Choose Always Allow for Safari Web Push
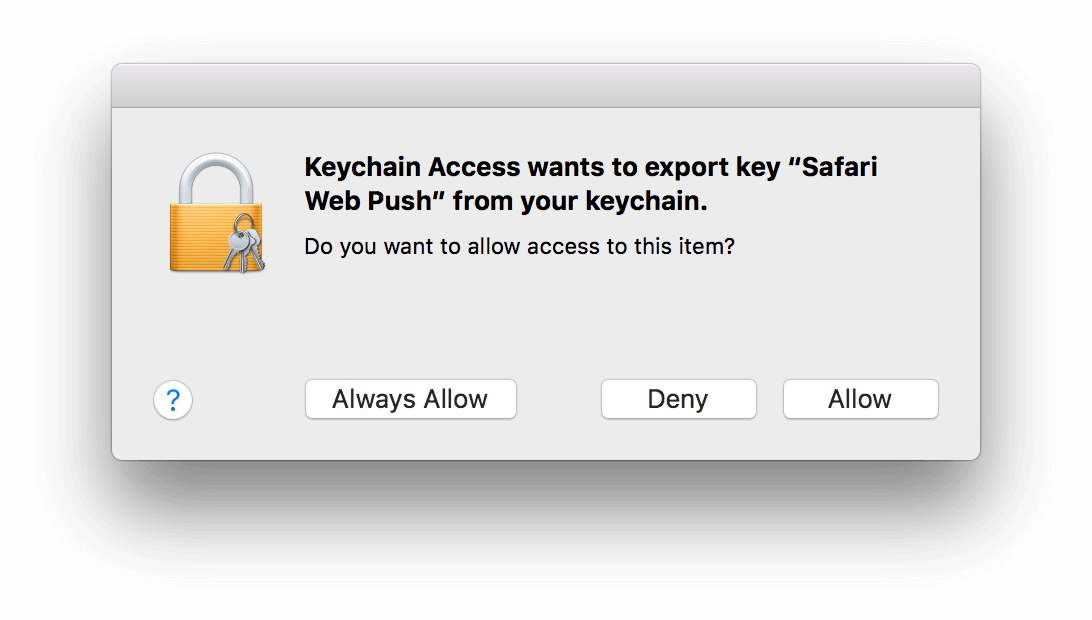Viewport: 1092px width, 620px height. click(x=410, y=399)
